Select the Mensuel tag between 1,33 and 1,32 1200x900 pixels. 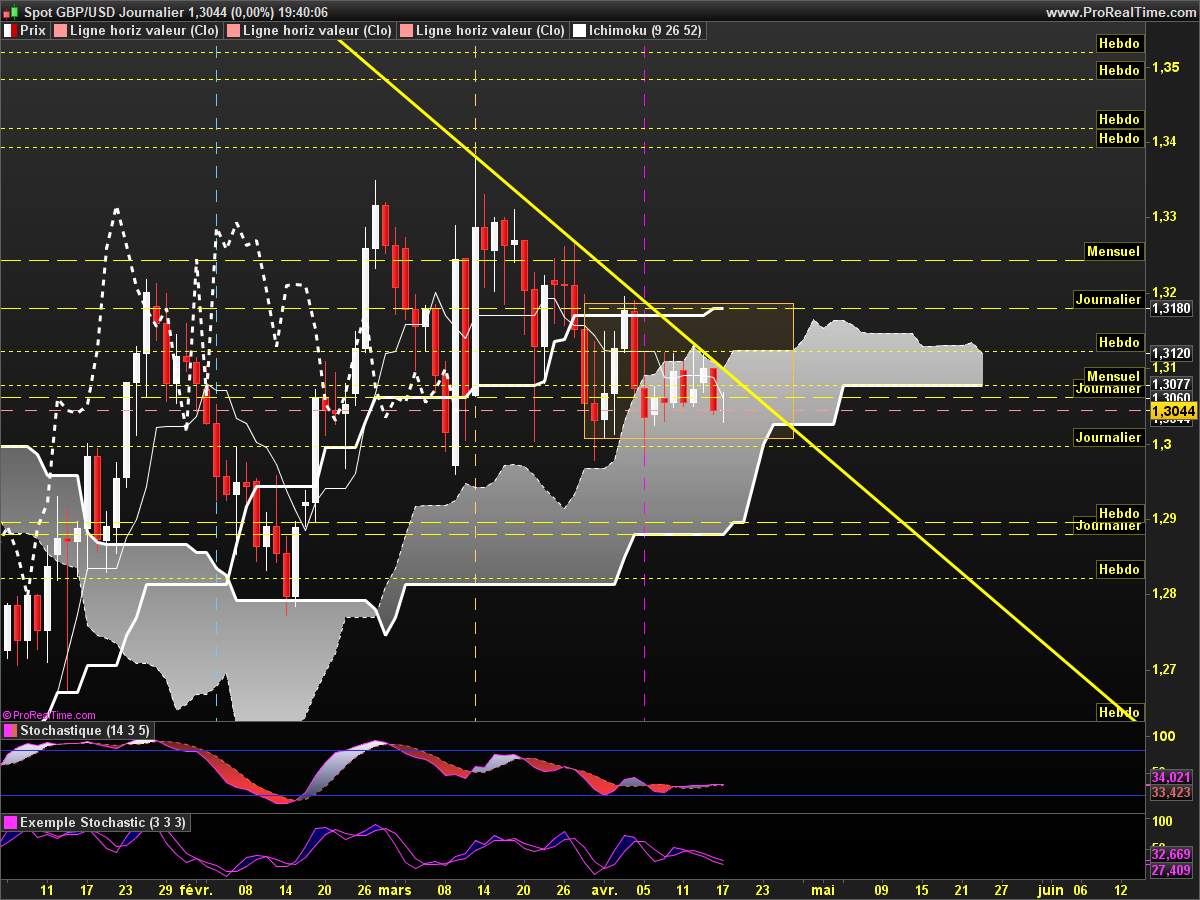pos(1114,252)
